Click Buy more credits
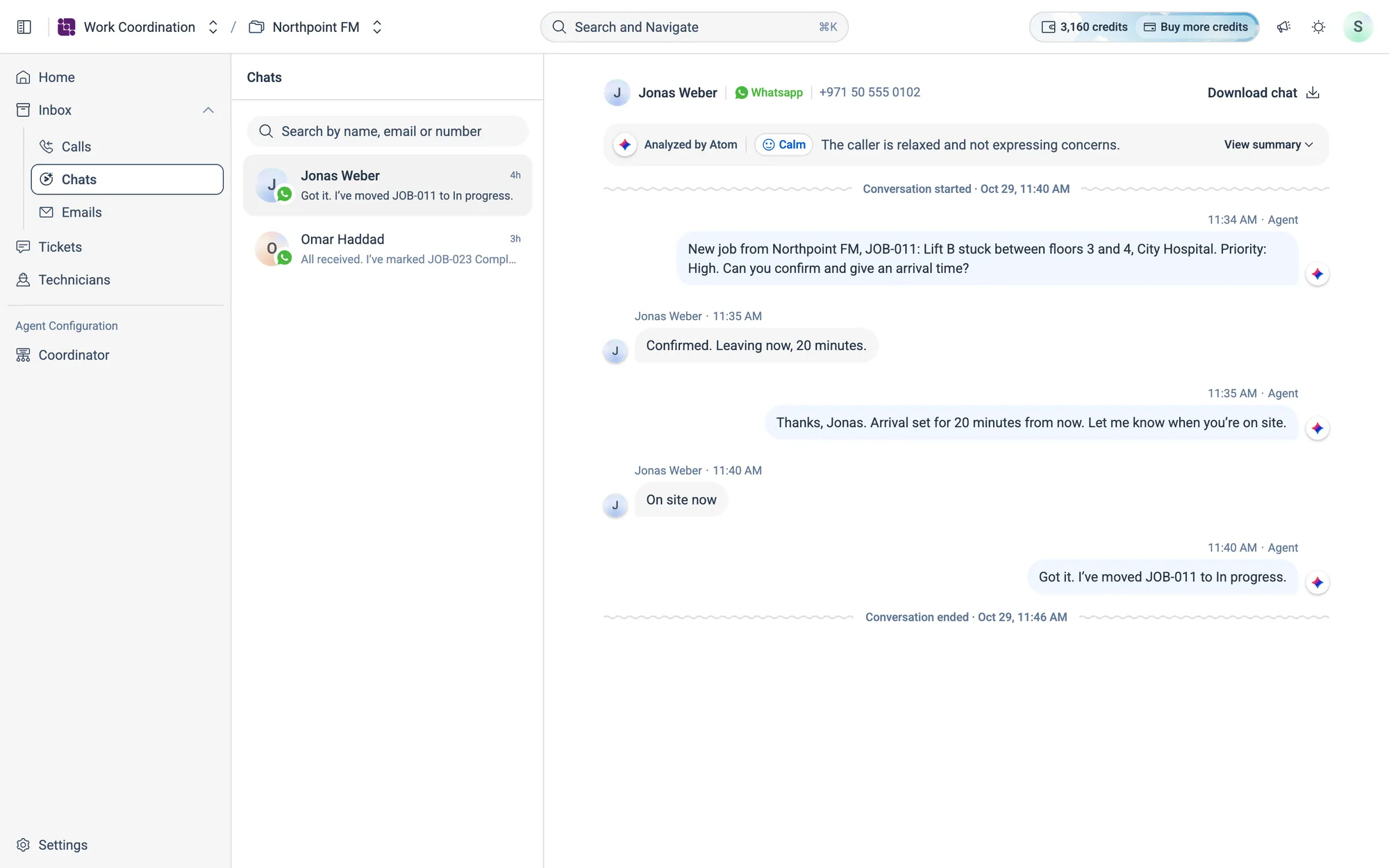Screen dimensions: 1389x868 coord(1196,27)
